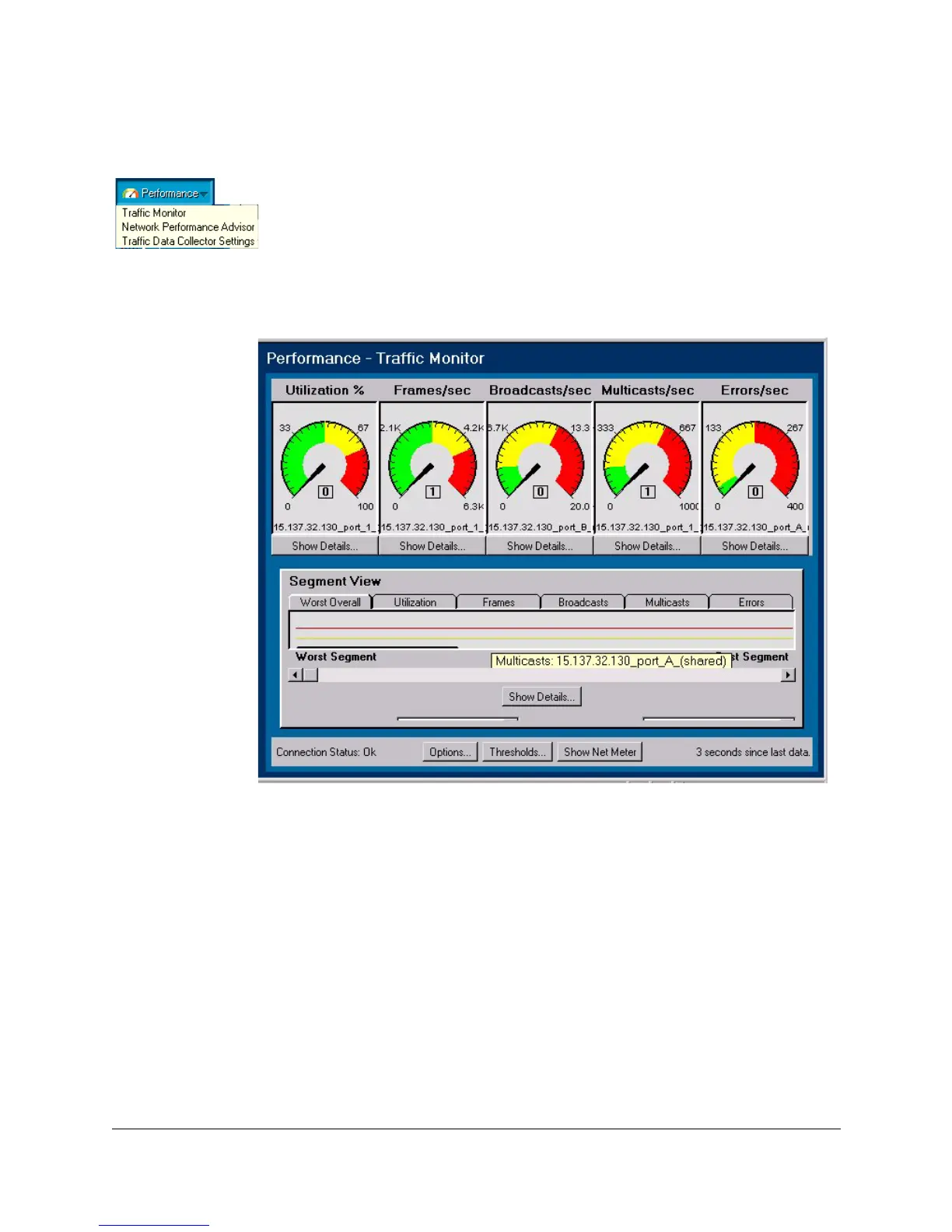Click Show Details in Segment View

pos(542,697)
